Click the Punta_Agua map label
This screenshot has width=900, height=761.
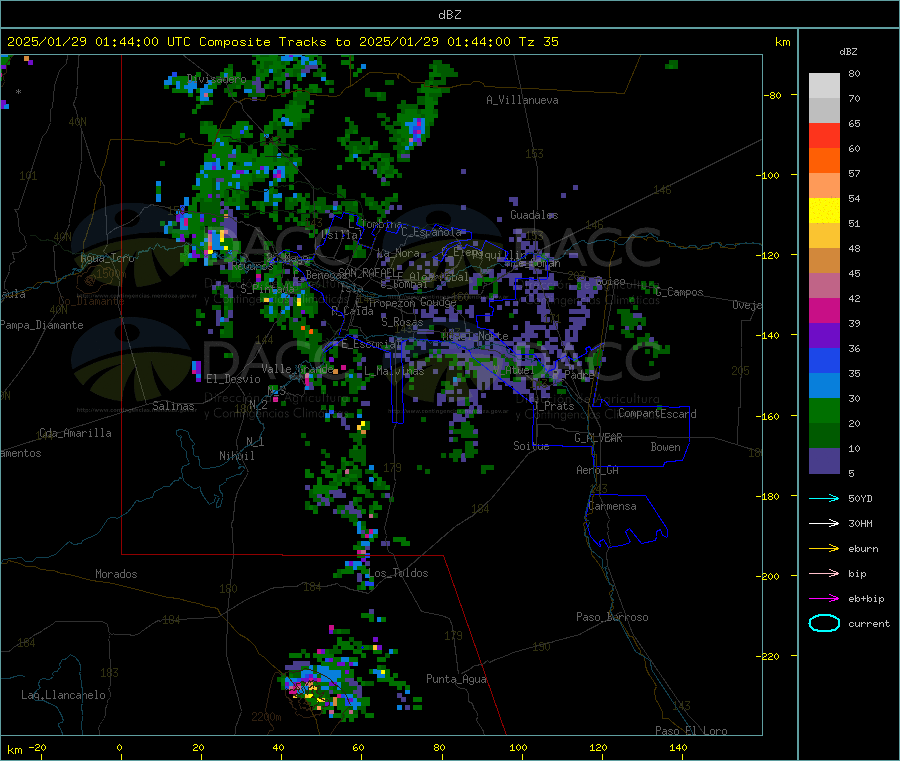pos(456,679)
